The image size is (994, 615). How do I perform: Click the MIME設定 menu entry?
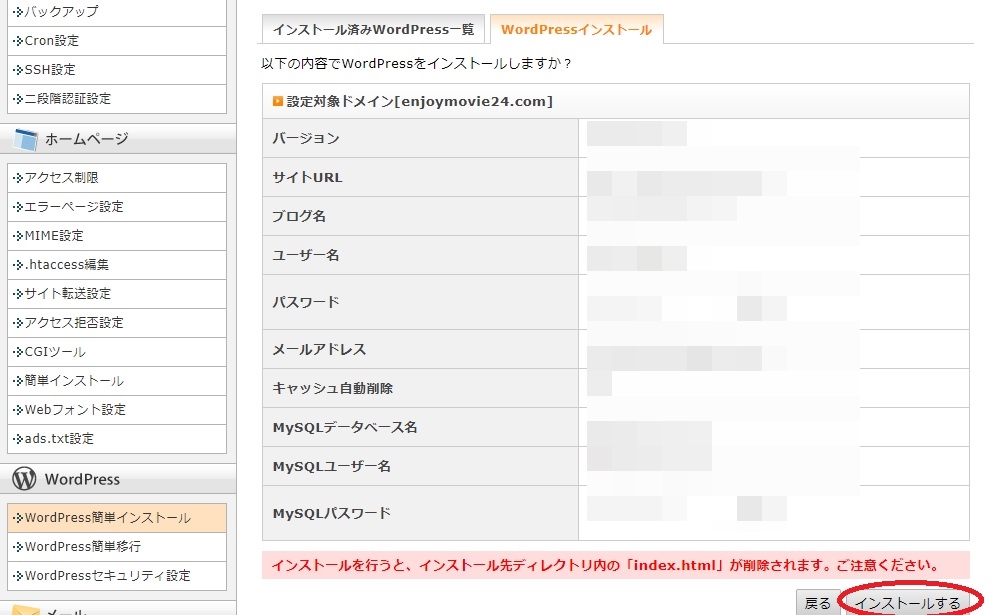coord(54,236)
